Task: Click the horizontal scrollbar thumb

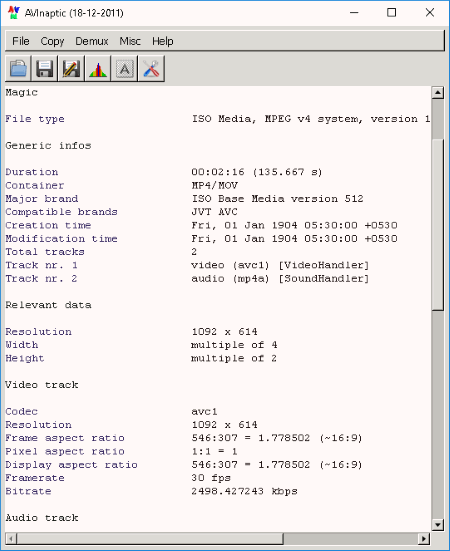Action: 150,538
